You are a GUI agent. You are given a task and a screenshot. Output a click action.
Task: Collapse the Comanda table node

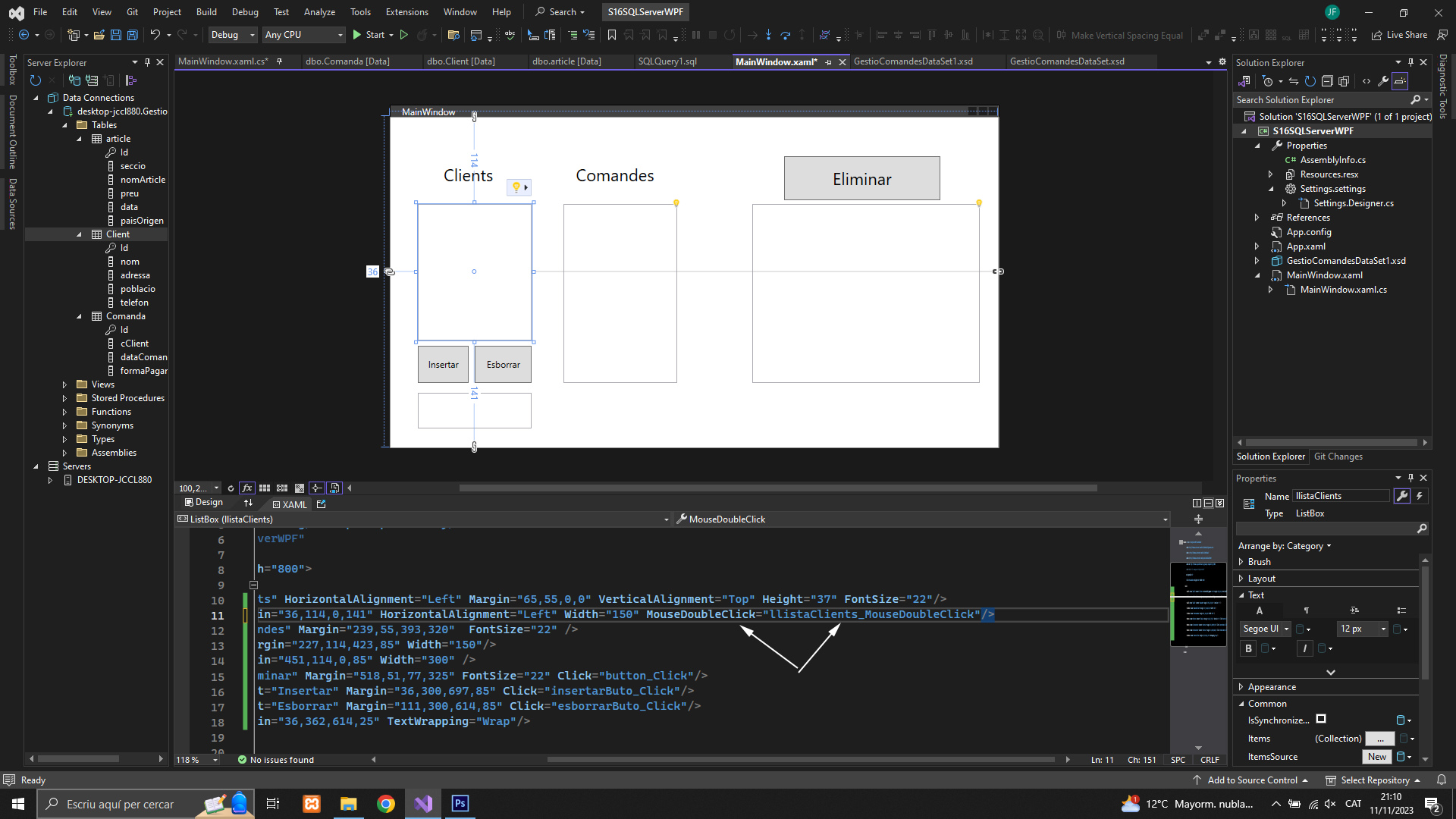click(79, 316)
